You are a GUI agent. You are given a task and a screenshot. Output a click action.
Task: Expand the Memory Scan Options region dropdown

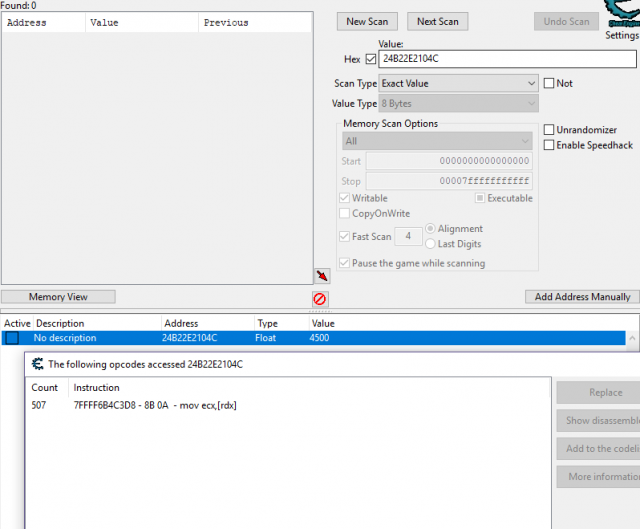[x=436, y=141]
